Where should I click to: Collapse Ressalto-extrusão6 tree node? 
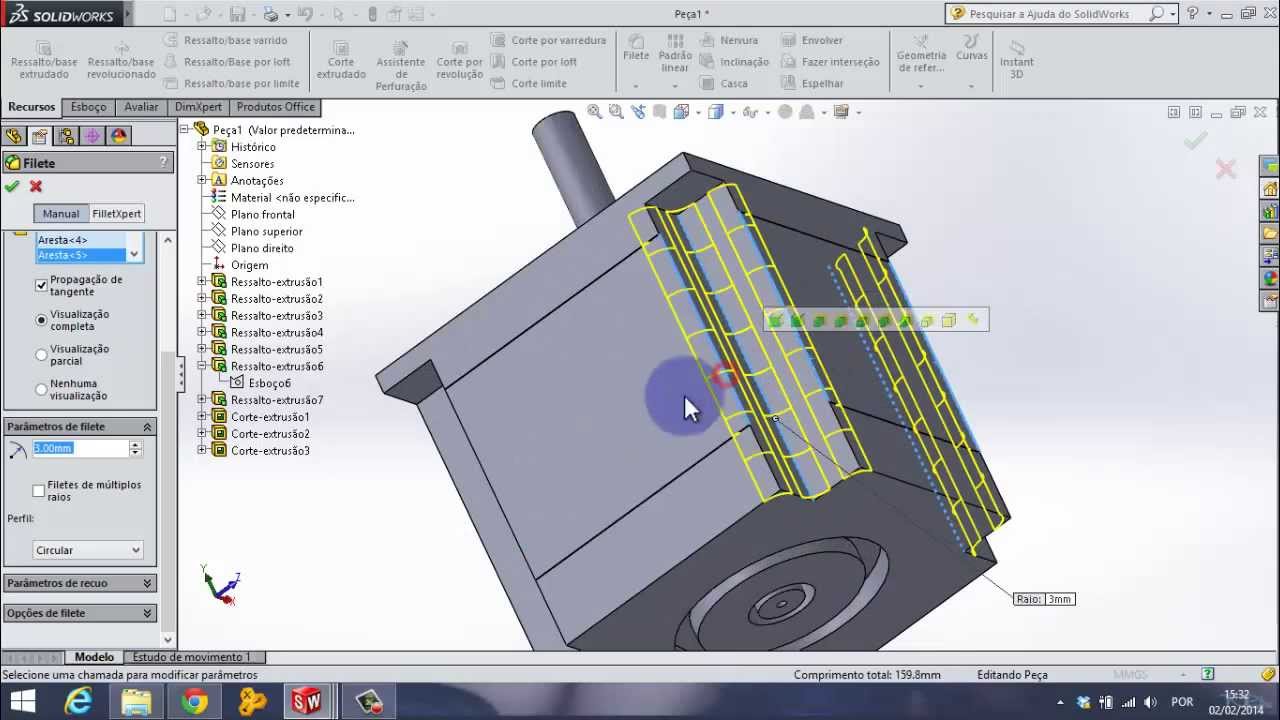click(x=202, y=366)
